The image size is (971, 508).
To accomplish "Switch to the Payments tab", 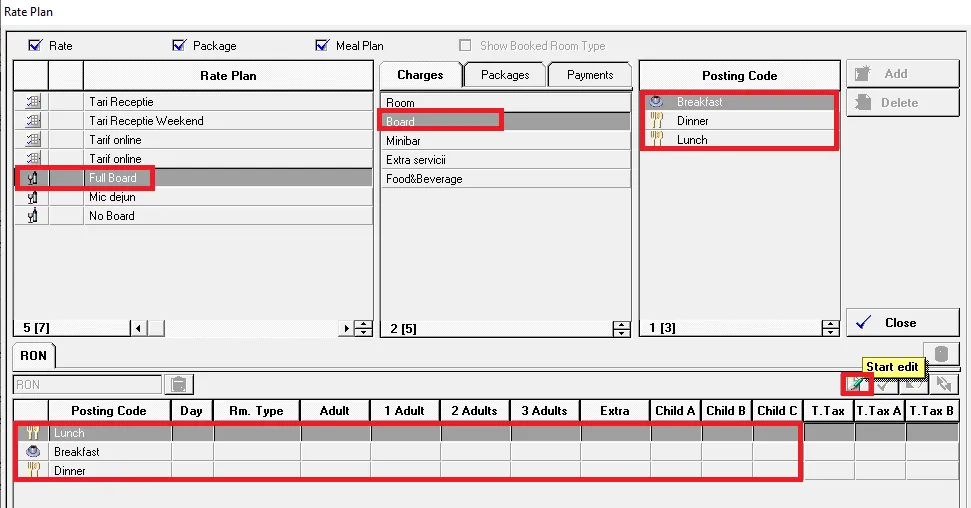I will pyautogui.click(x=590, y=75).
